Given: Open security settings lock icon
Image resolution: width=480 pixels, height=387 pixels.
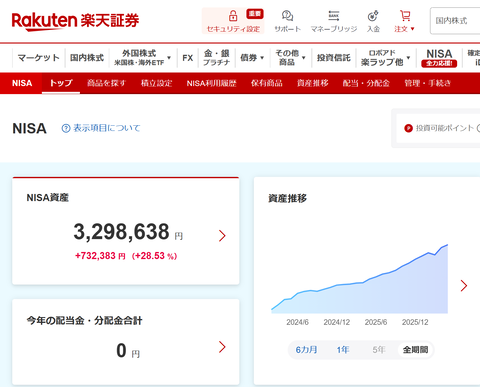Looking at the screenshot, I should click(x=233, y=16).
